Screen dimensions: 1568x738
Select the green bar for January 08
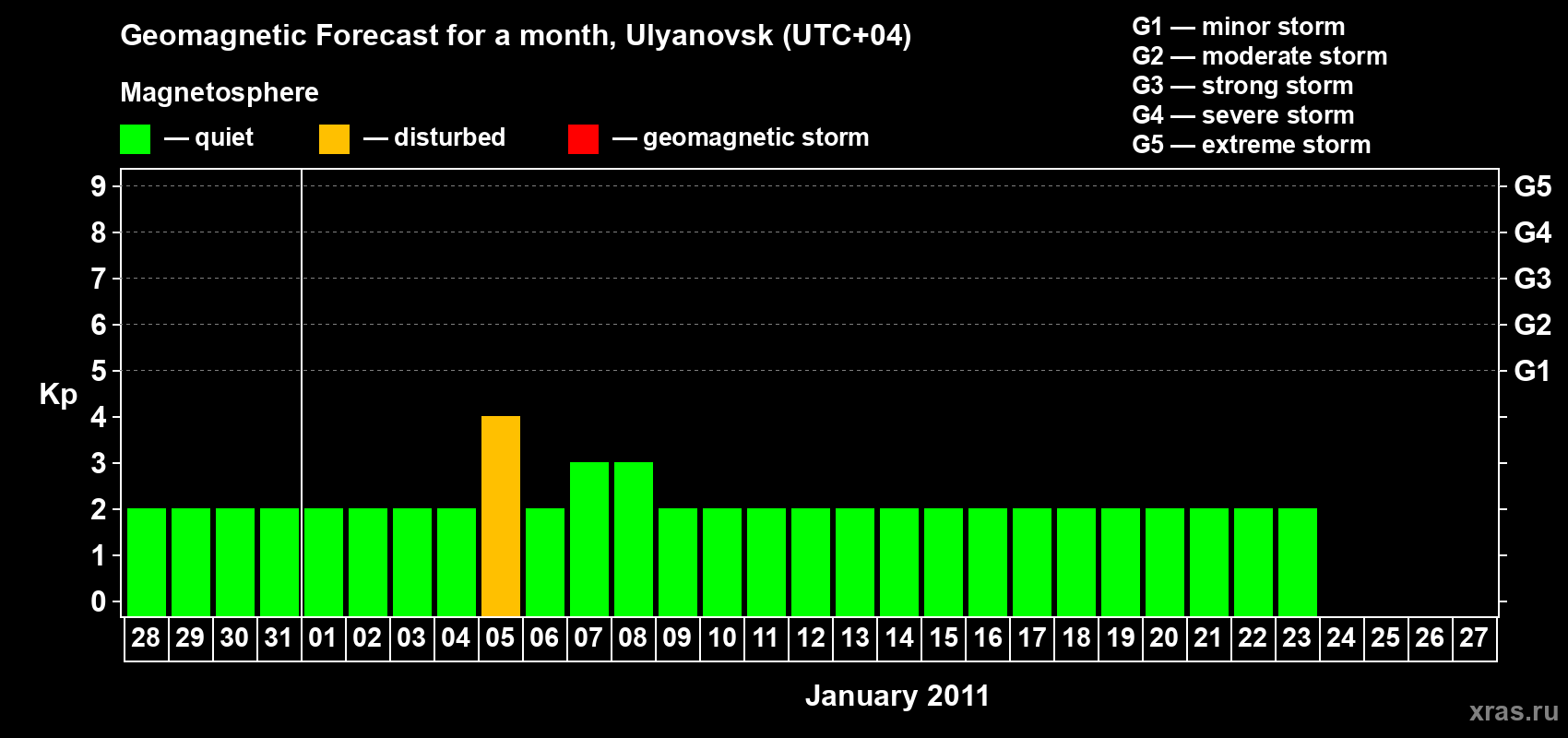634,539
